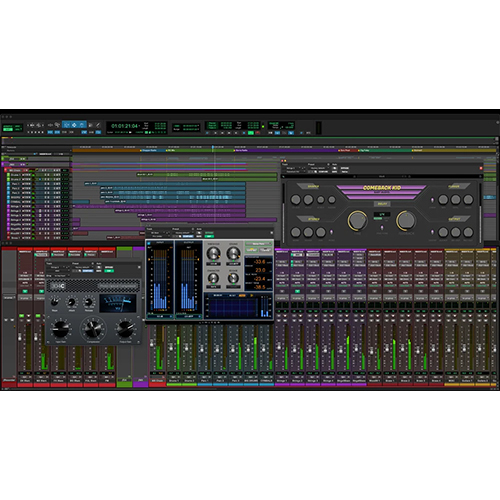Click the Compression knob on 304C compressor
Viewport: 500px width, 500px height.
coord(93,329)
